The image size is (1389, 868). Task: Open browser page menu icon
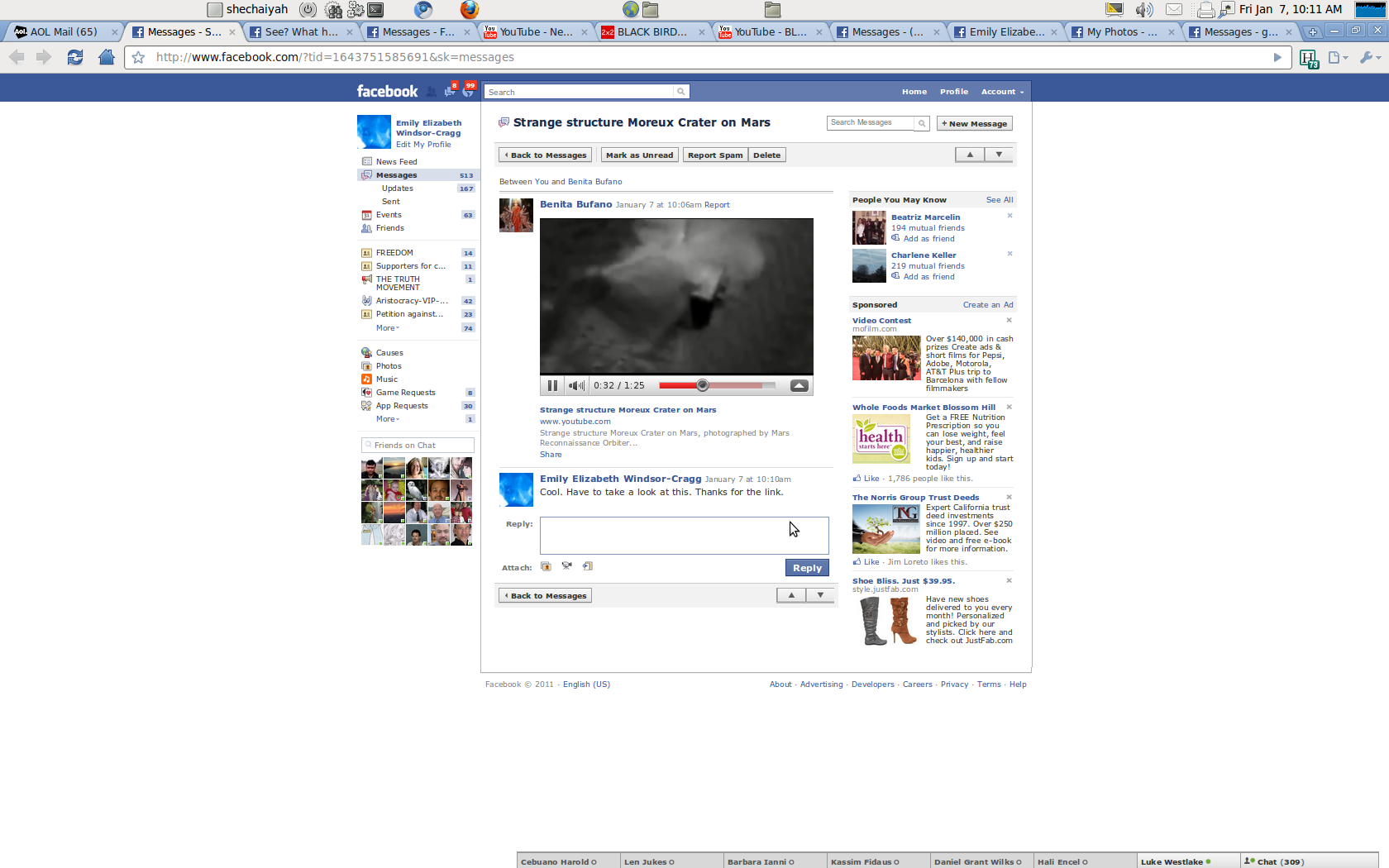[x=1338, y=57]
